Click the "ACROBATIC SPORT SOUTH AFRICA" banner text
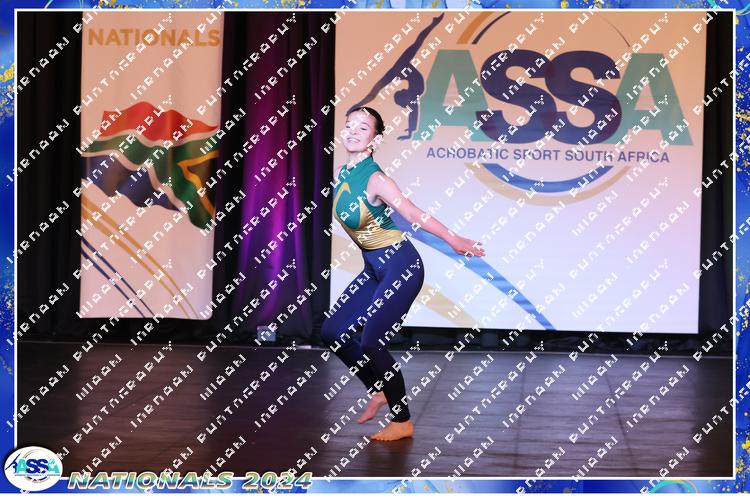 click(548, 156)
